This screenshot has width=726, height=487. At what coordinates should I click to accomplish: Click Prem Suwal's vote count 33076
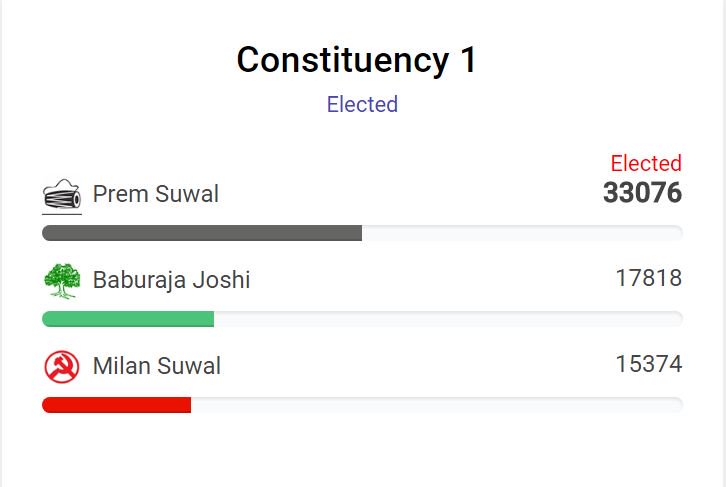[x=642, y=193]
